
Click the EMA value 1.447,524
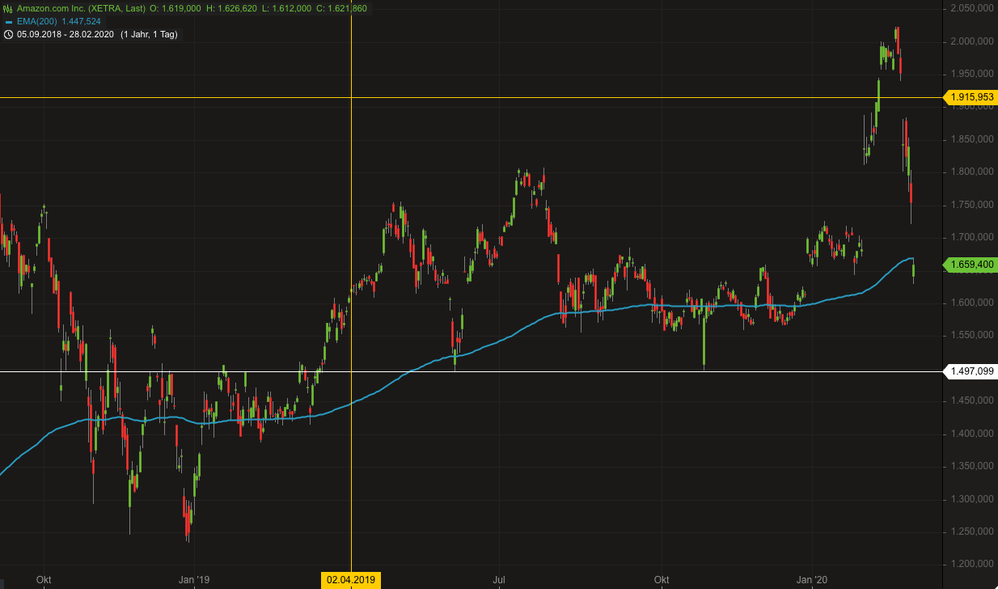click(79, 21)
